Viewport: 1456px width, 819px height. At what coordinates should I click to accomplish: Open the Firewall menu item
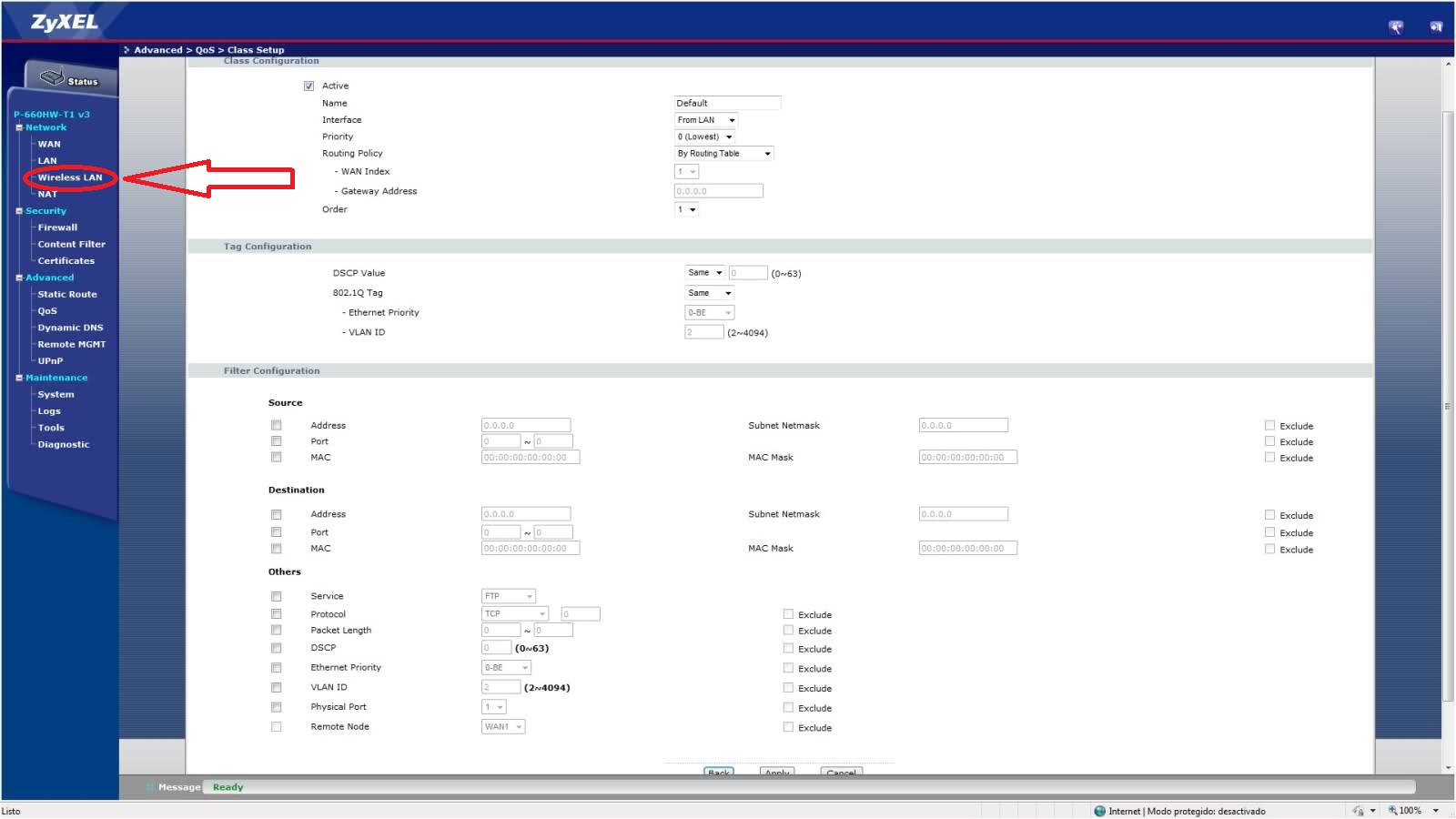(57, 227)
